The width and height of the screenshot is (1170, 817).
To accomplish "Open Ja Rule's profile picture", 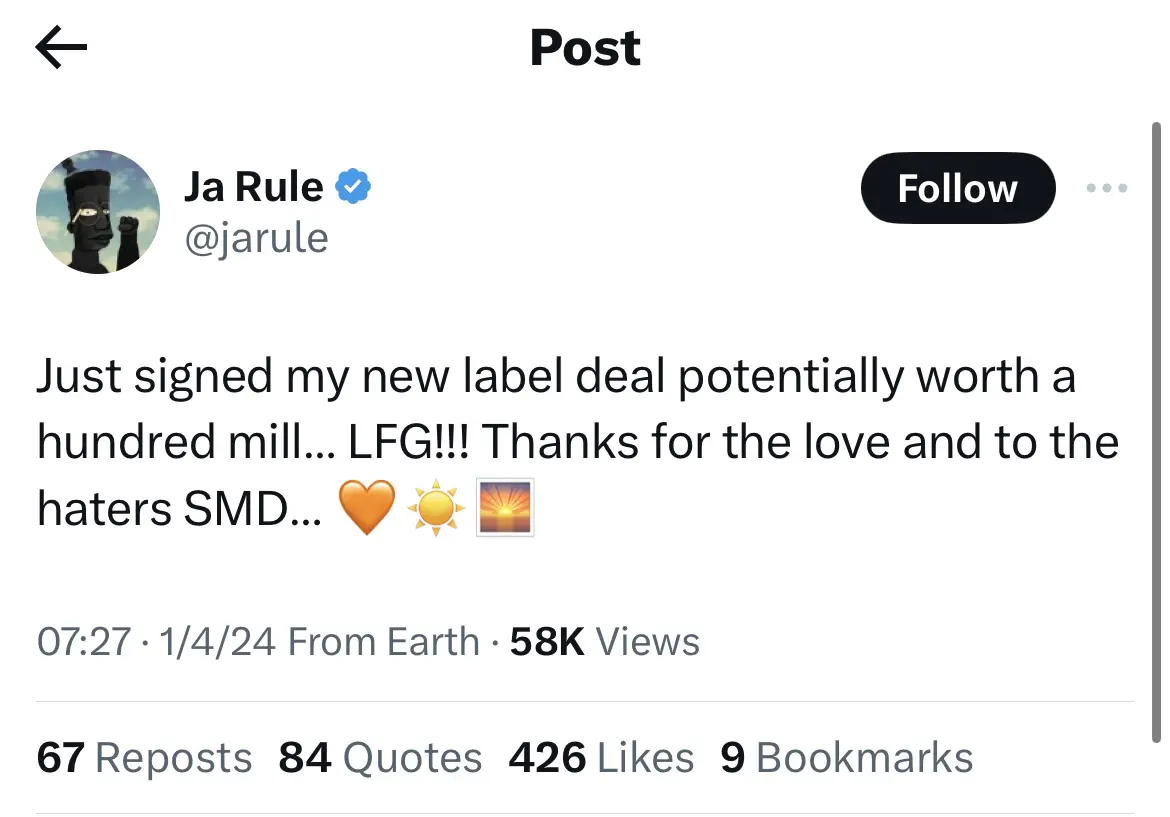I will tap(98, 212).
